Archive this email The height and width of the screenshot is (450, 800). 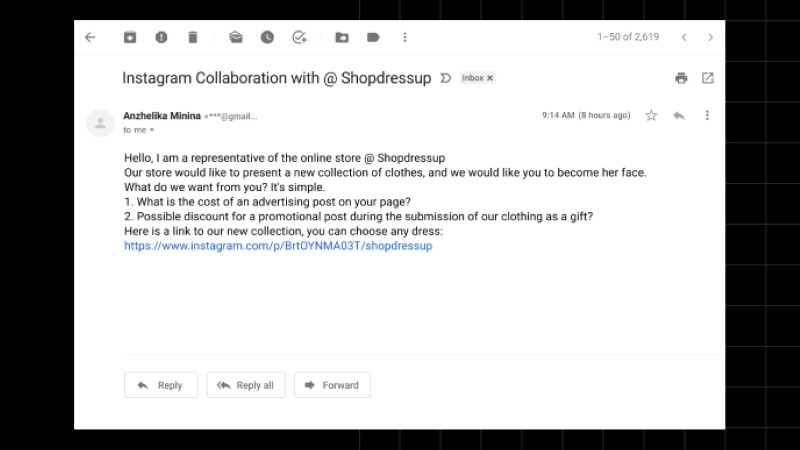pos(130,37)
